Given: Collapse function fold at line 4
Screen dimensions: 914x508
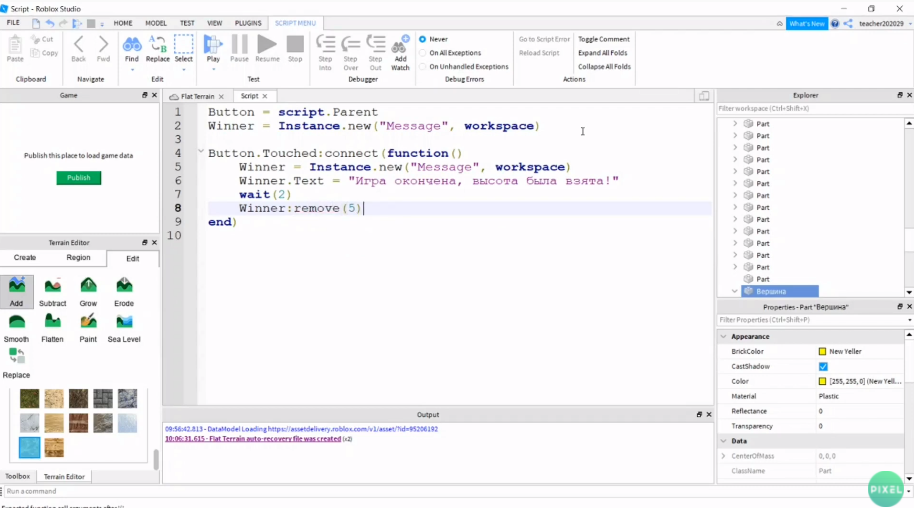Looking at the screenshot, I should (x=201, y=152).
